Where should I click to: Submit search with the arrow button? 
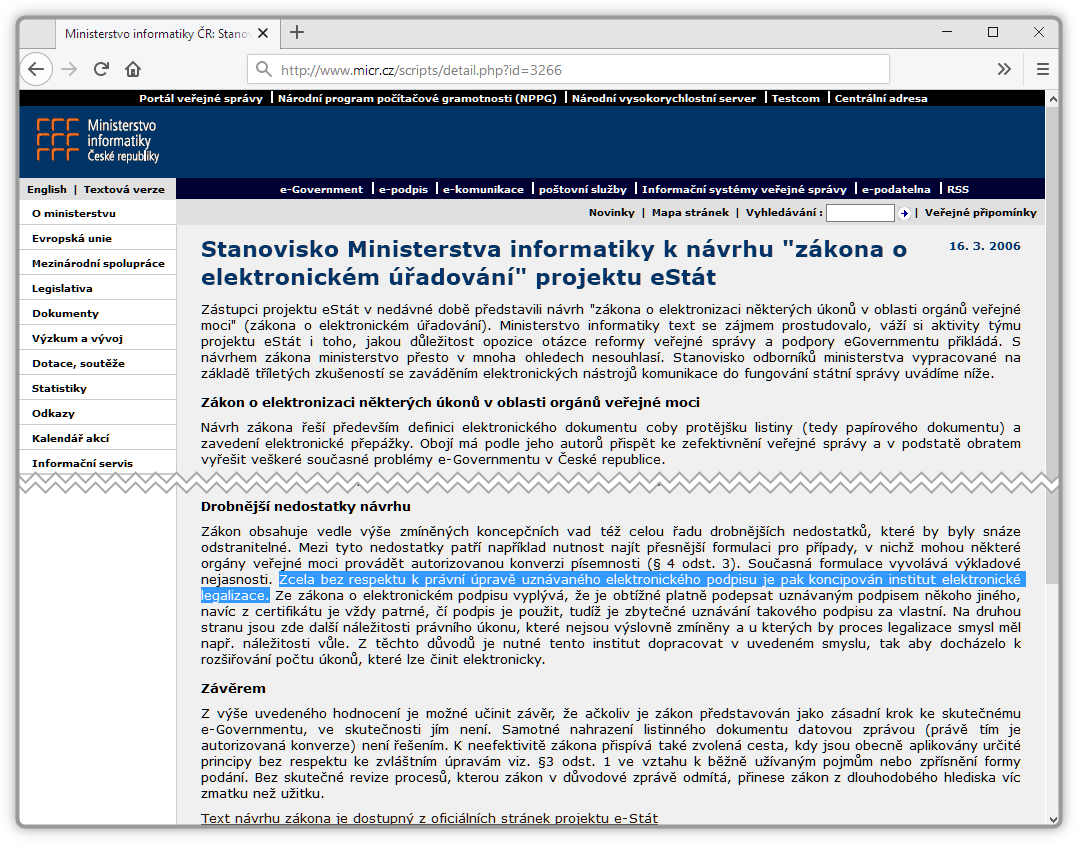(904, 213)
